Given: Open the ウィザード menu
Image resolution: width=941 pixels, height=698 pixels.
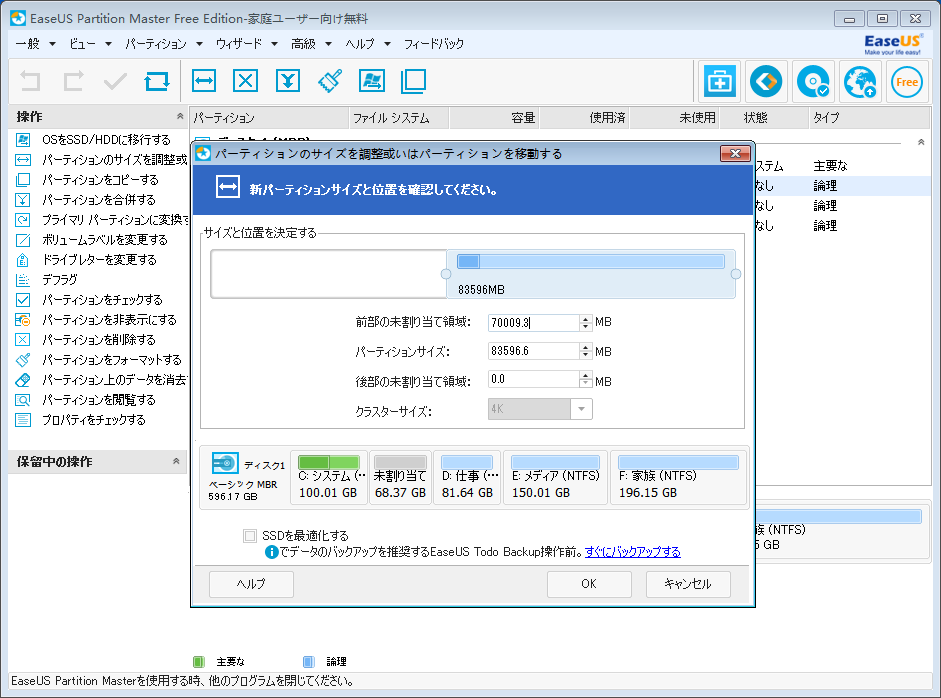Looking at the screenshot, I should (247, 44).
